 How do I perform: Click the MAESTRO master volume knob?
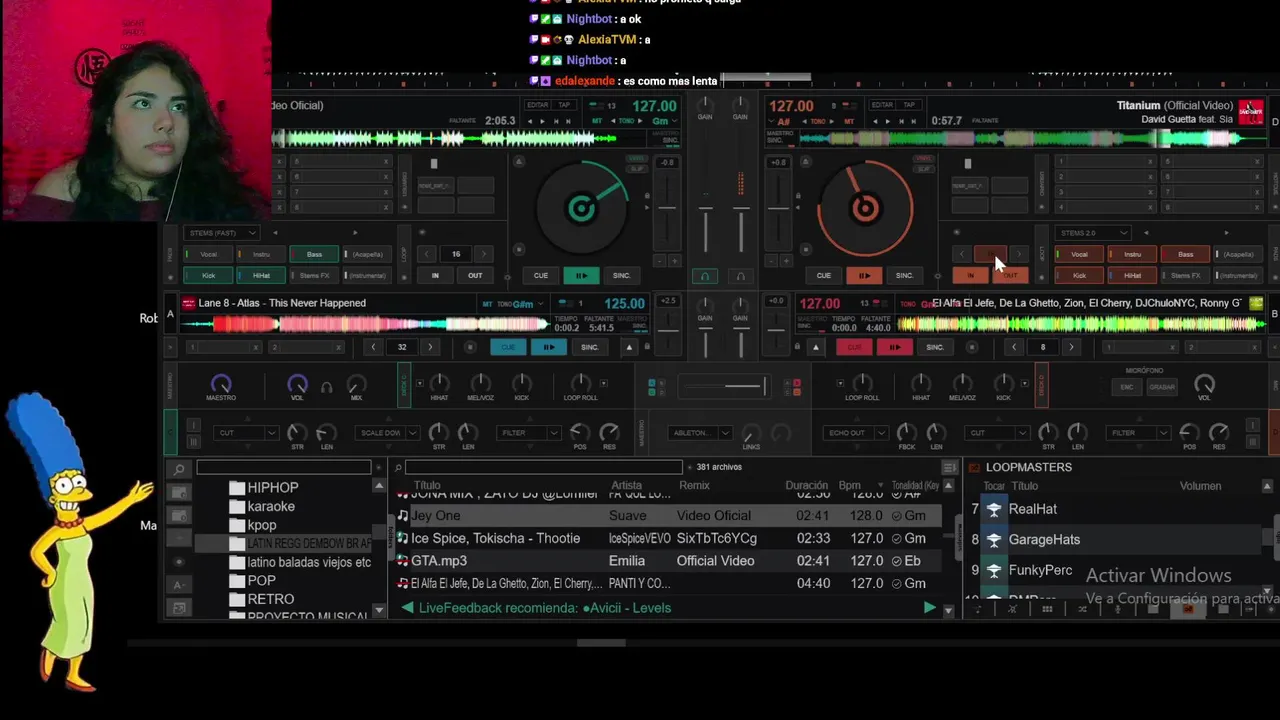click(221, 383)
